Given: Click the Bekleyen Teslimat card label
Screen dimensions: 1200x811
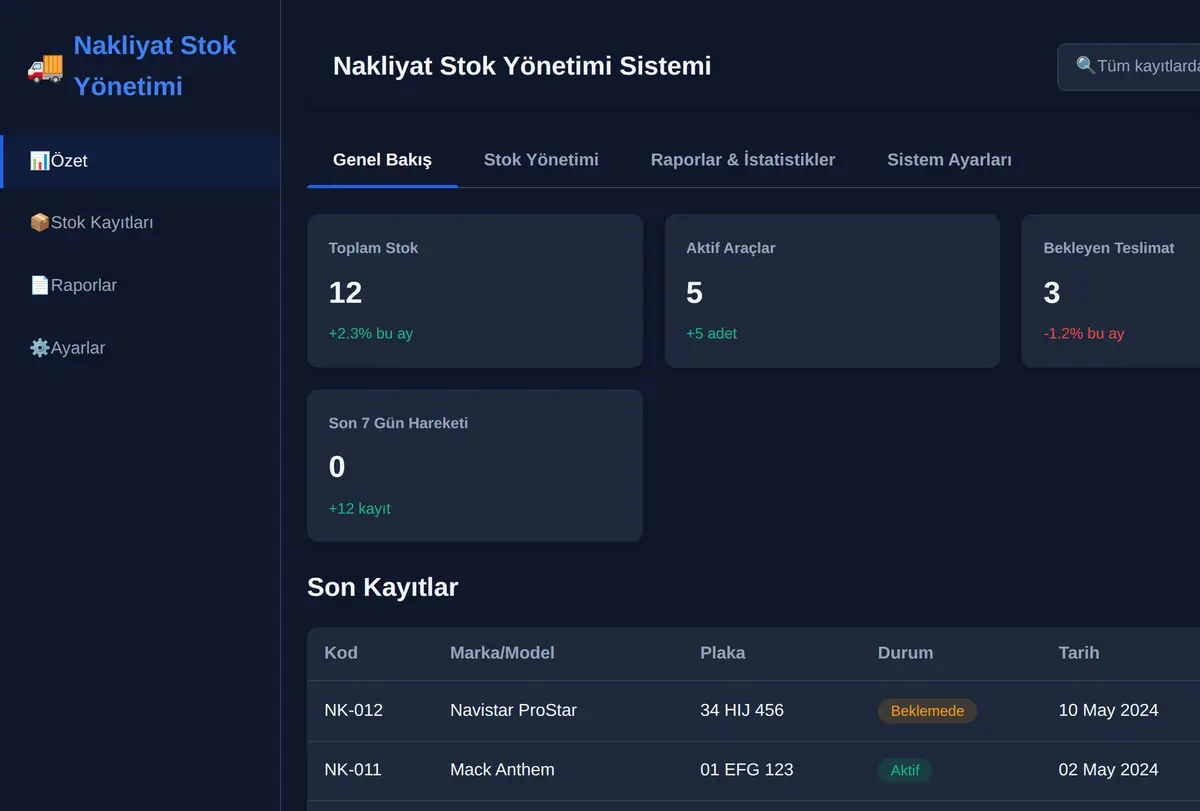Looking at the screenshot, I should 1108,248.
